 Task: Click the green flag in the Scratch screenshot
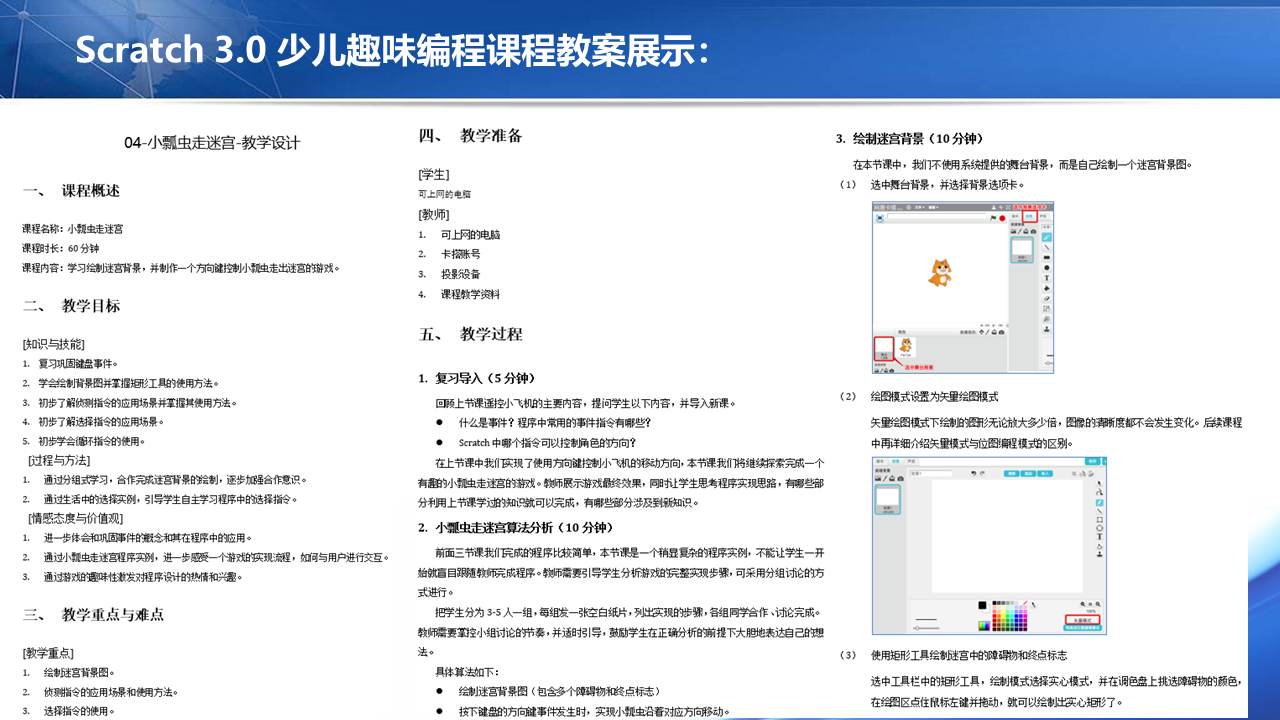tap(993, 218)
